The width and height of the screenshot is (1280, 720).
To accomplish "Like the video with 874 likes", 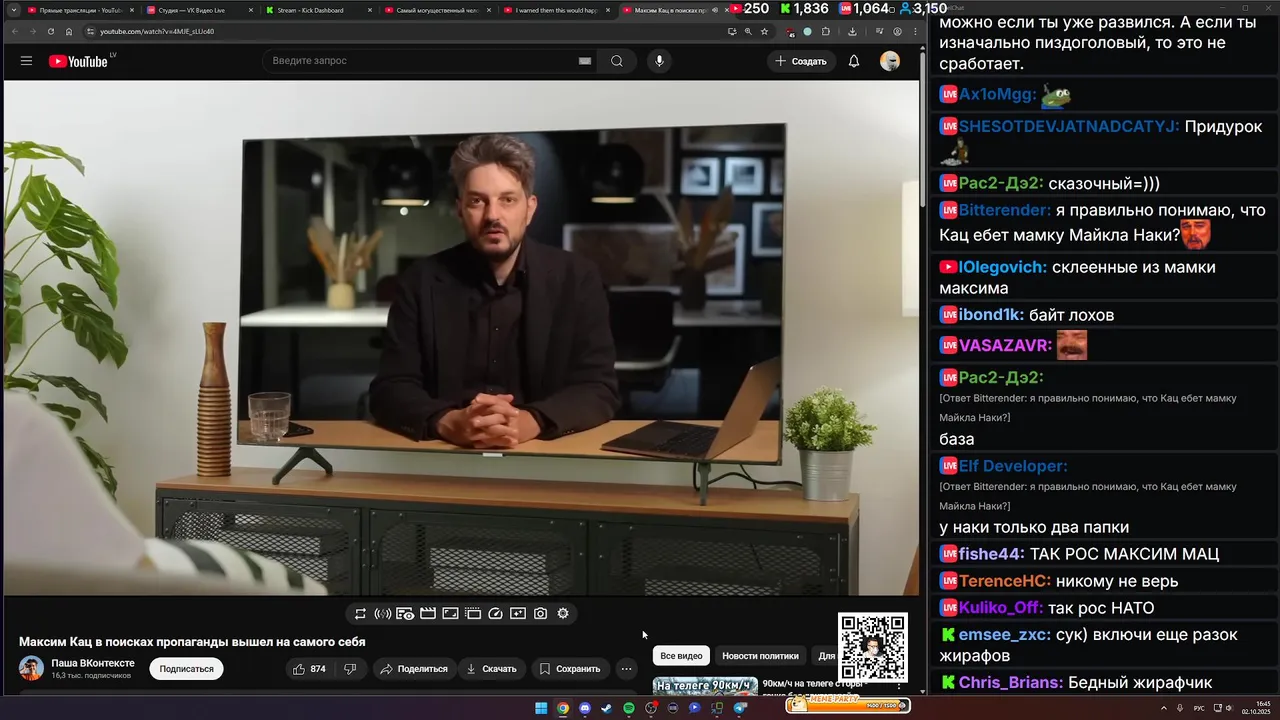I will click(309, 669).
